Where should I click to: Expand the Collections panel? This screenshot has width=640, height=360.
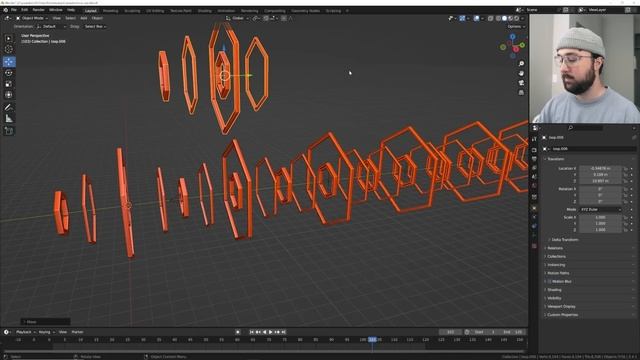[556, 257]
